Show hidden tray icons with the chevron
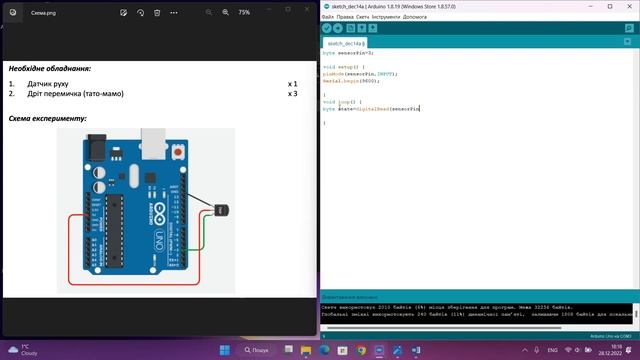The image size is (640, 360). coord(524,350)
